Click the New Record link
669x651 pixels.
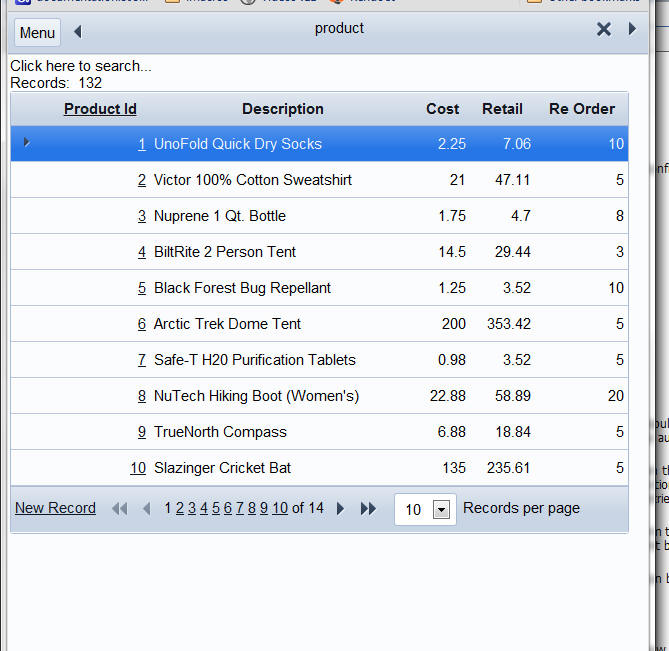pos(55,508)
